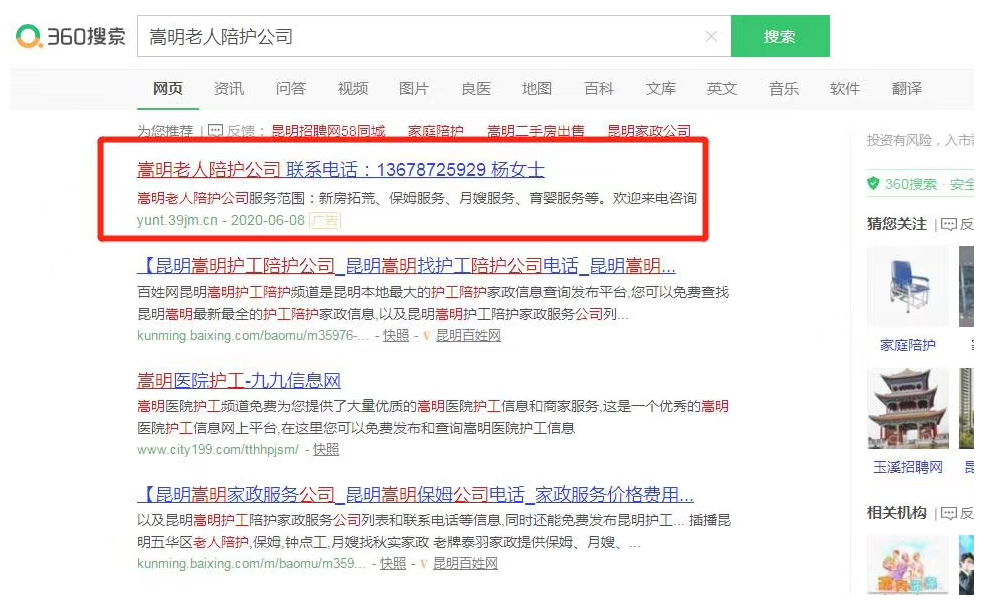Open suggested search 昆明家政公司
The height and width of the screenshot is (607, 990).
(x=649, y=131)
